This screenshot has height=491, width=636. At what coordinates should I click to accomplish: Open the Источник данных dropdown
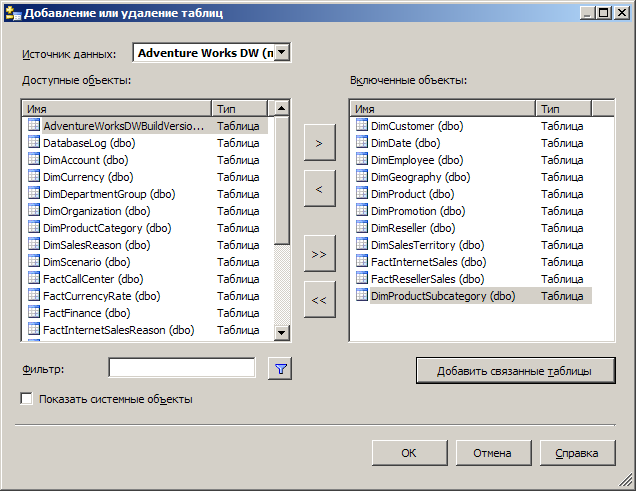[x=282, y=52]
